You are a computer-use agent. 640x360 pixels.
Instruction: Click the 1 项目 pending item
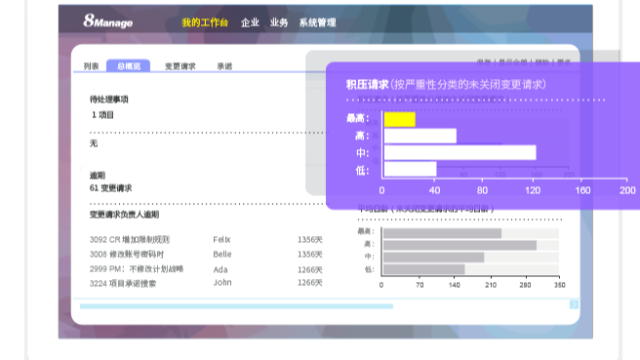tap(102, 115)
